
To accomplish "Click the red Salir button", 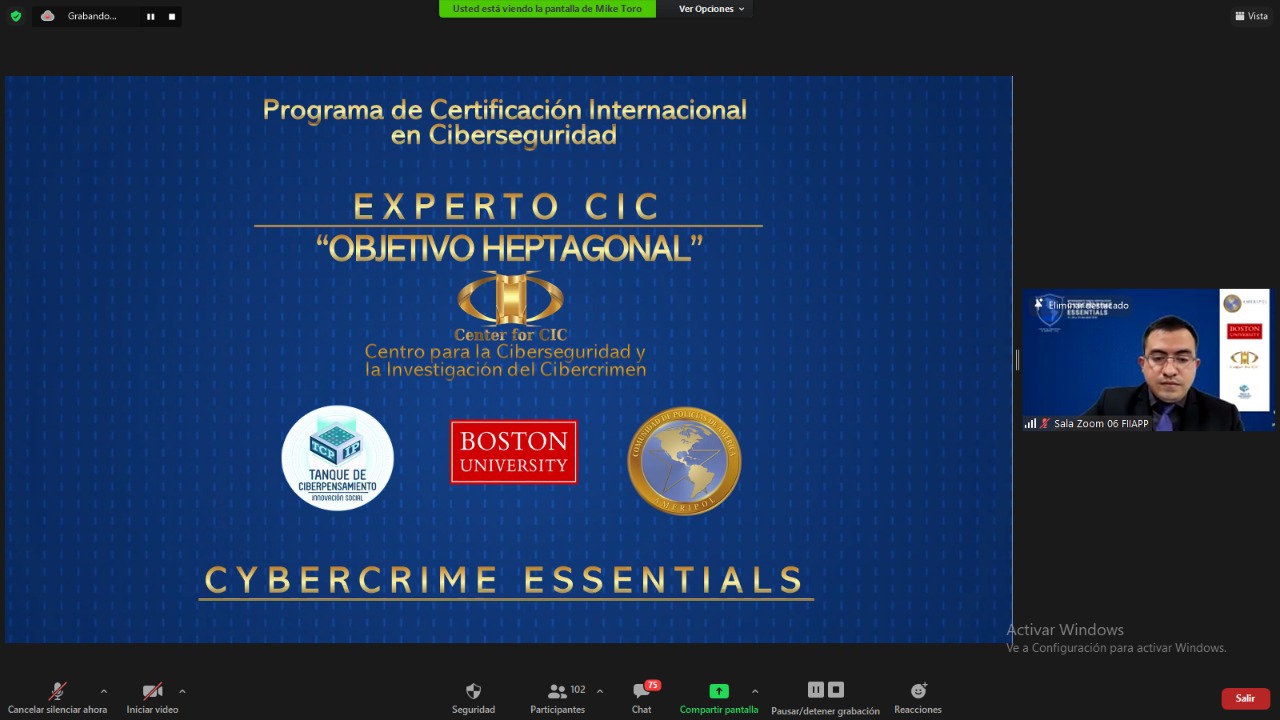I will point(1245,698).
